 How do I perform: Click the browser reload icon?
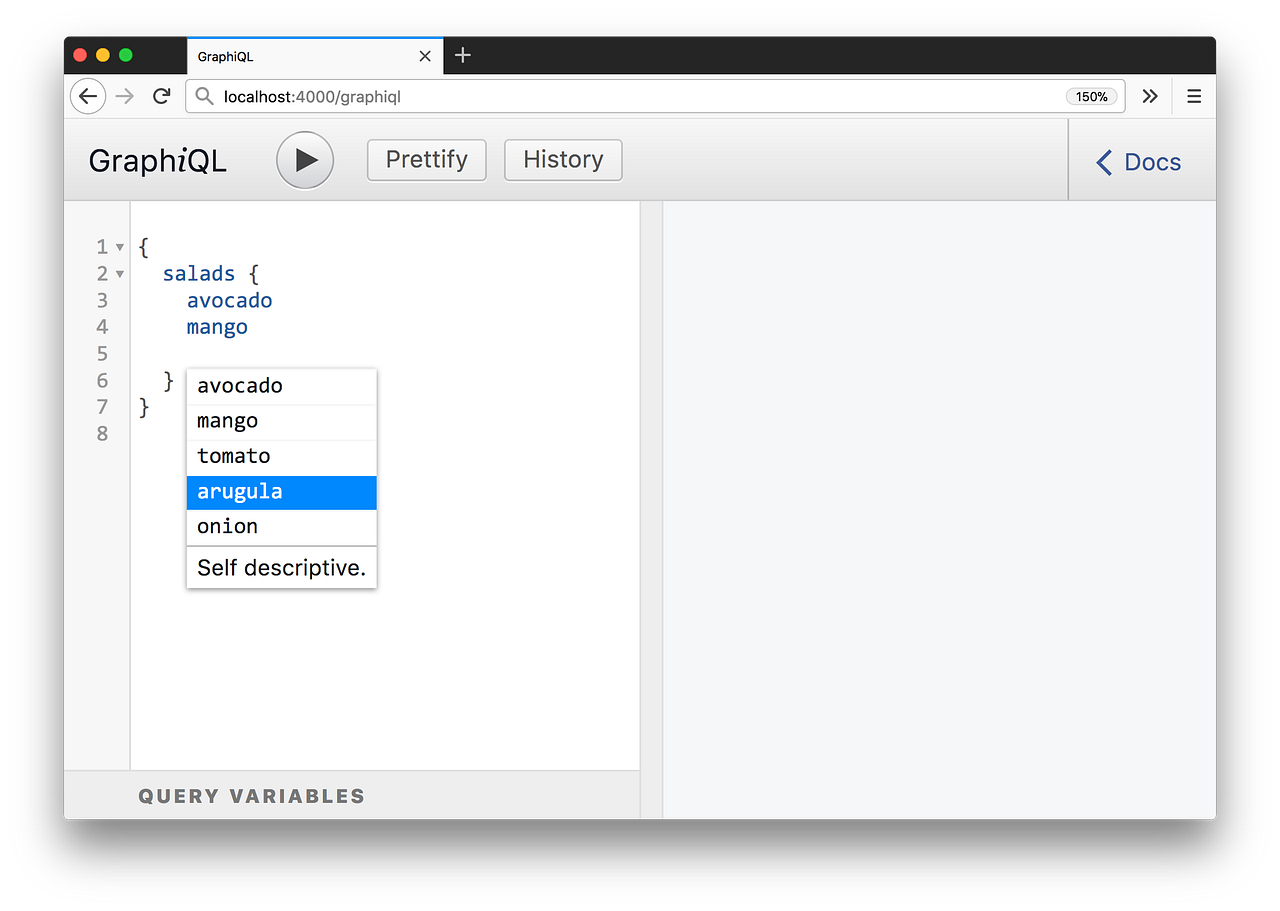point(161,96)
